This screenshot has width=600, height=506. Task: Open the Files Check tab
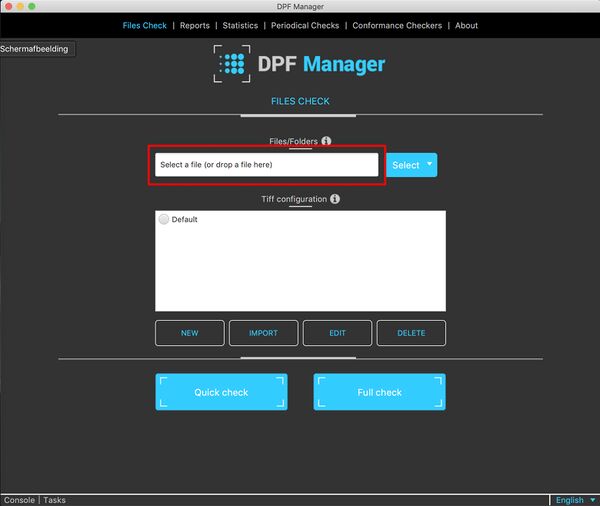pos(145,25)
